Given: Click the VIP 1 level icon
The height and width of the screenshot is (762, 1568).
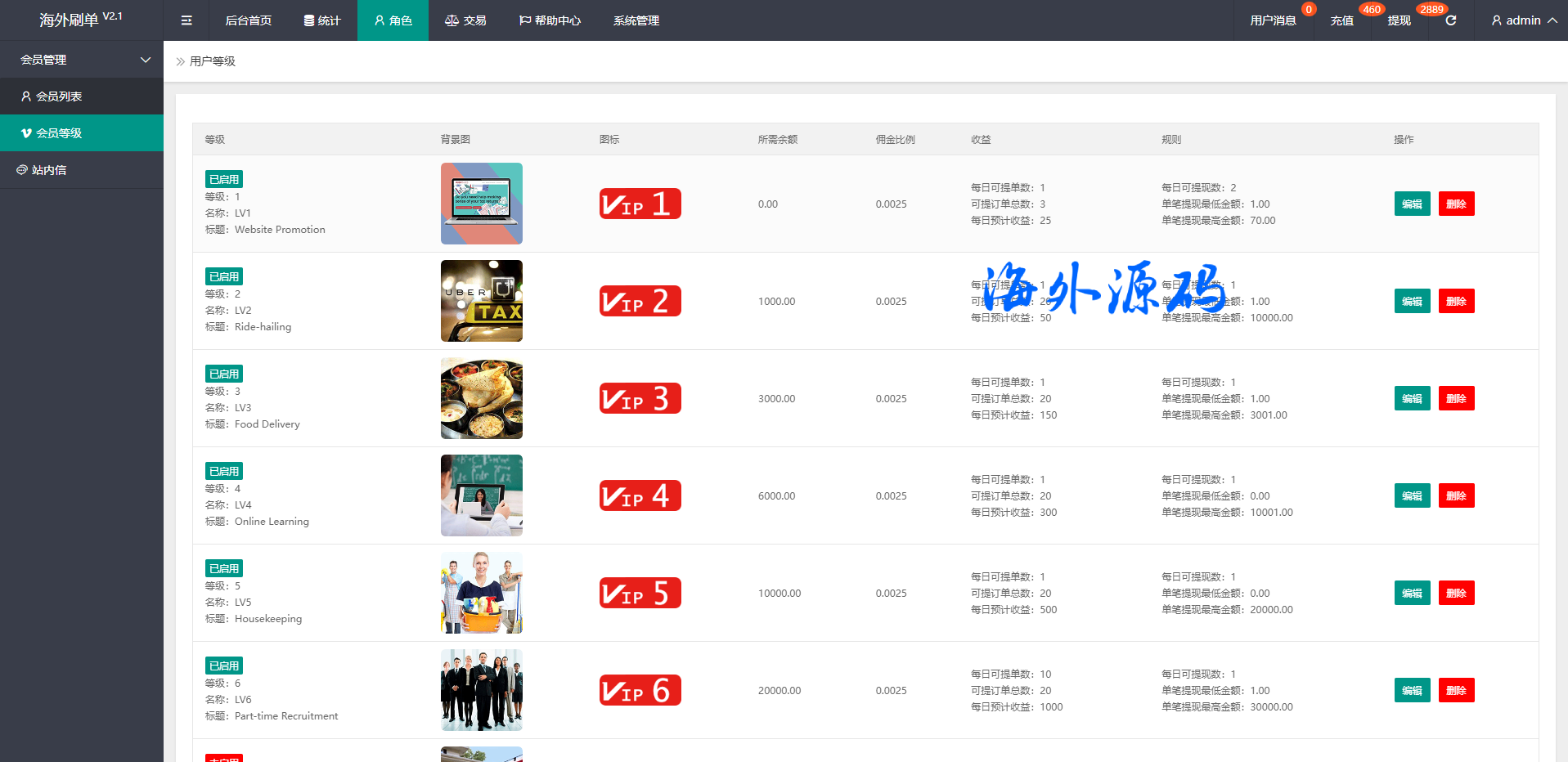Looking at the screenshot, I should 640,204.
